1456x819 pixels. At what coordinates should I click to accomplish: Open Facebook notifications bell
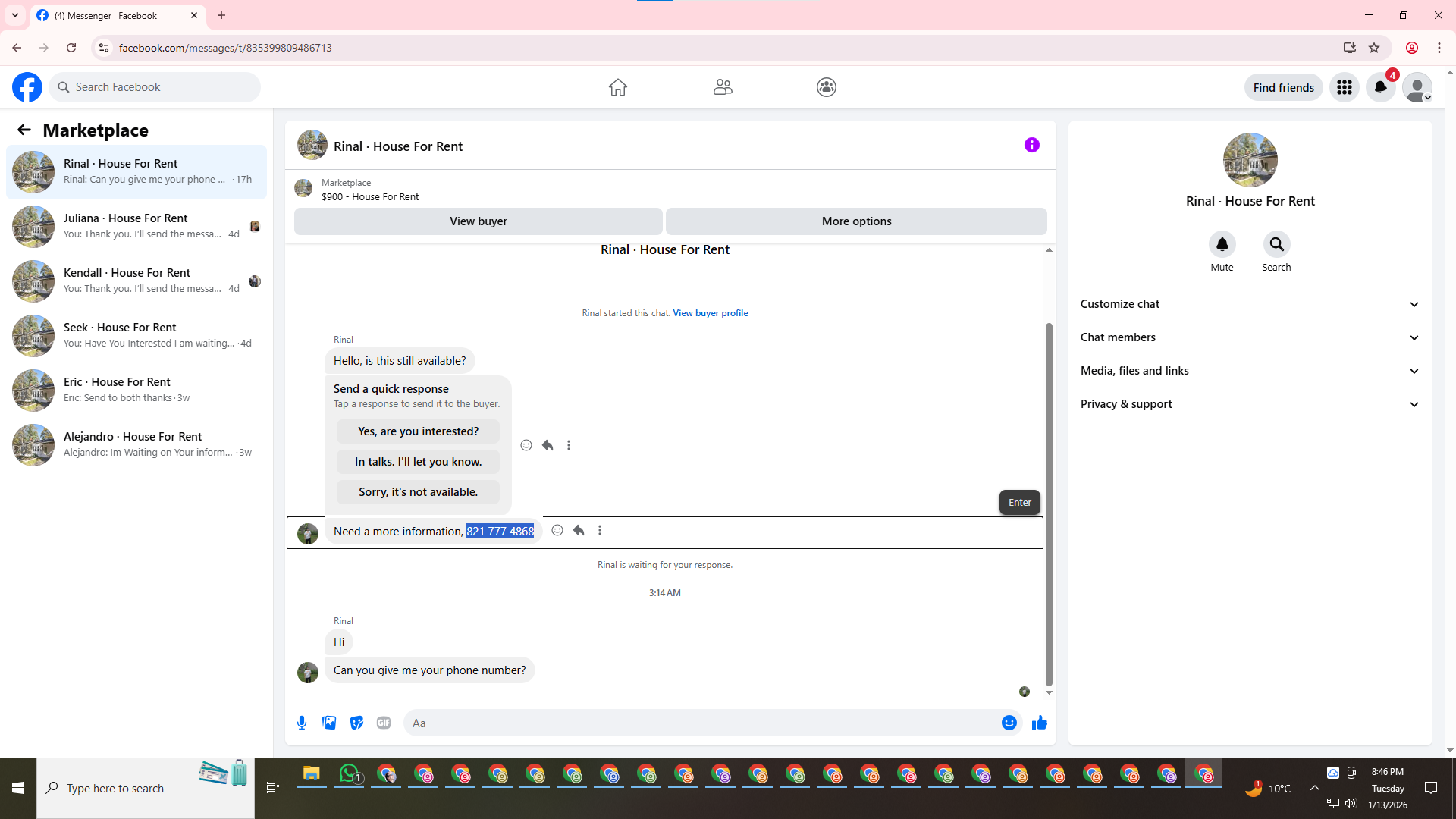[1380, 87]
